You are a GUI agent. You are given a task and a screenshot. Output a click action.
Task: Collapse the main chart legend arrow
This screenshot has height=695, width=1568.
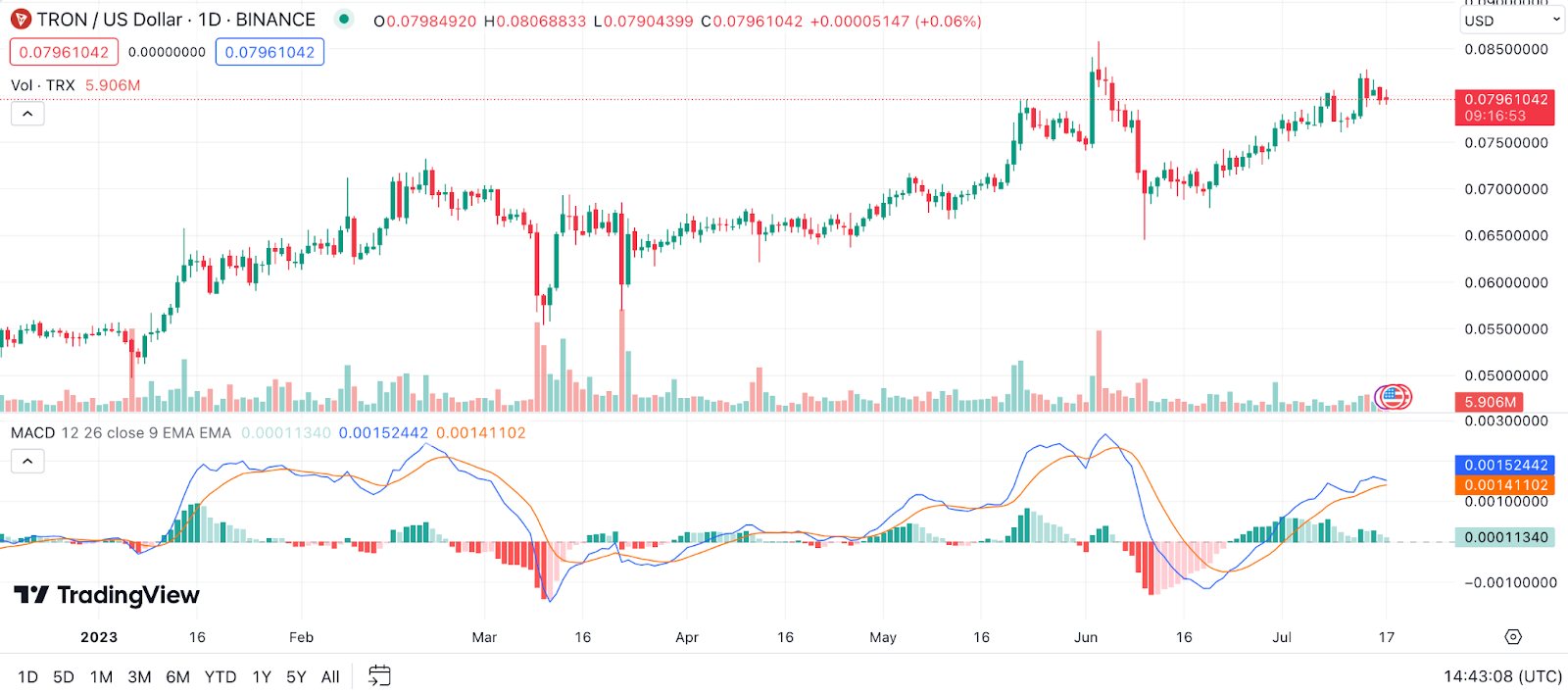[x=27, y=114]
